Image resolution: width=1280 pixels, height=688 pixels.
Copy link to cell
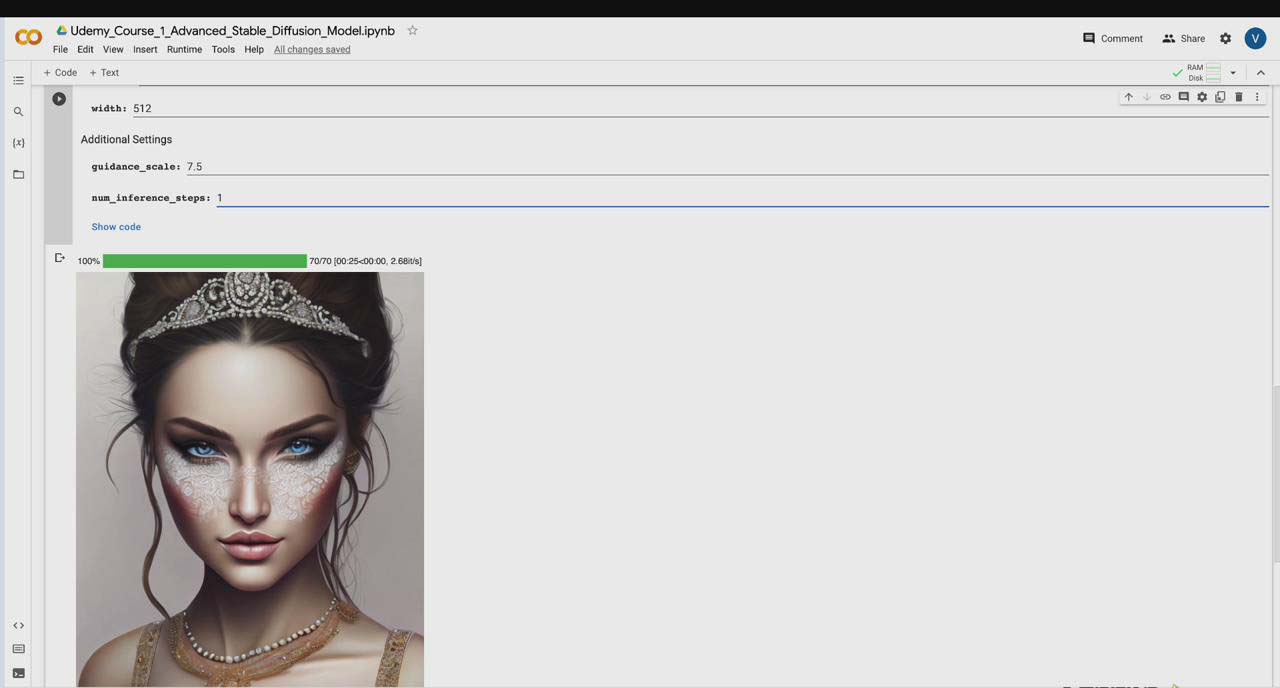pos(1165,97)
